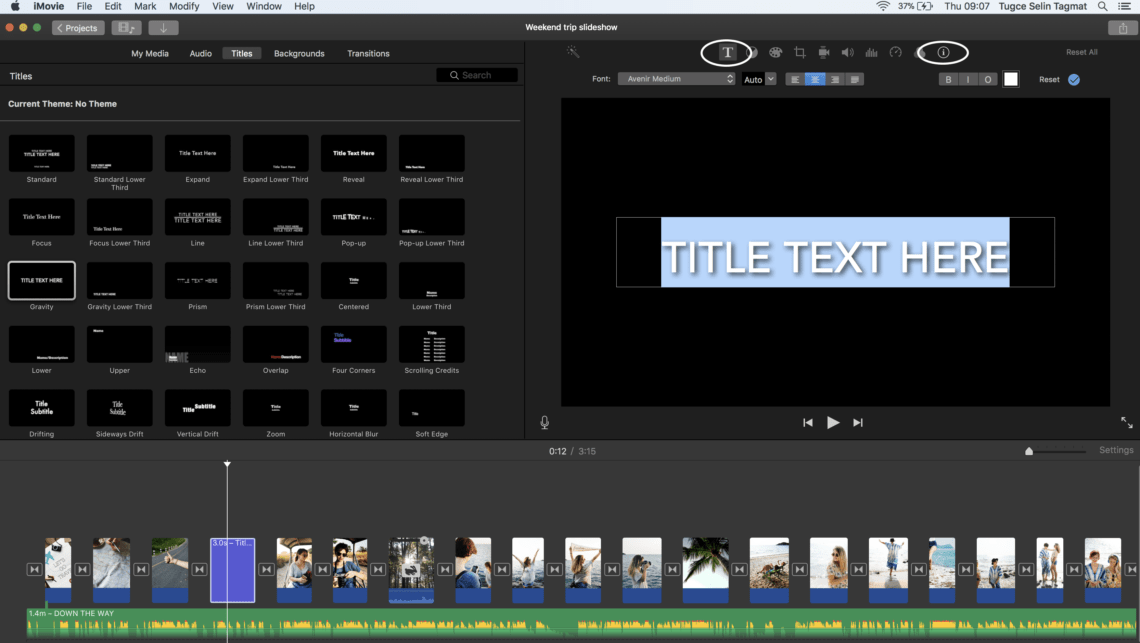
Task: Select the Titles tab
Action: point(241,53)
